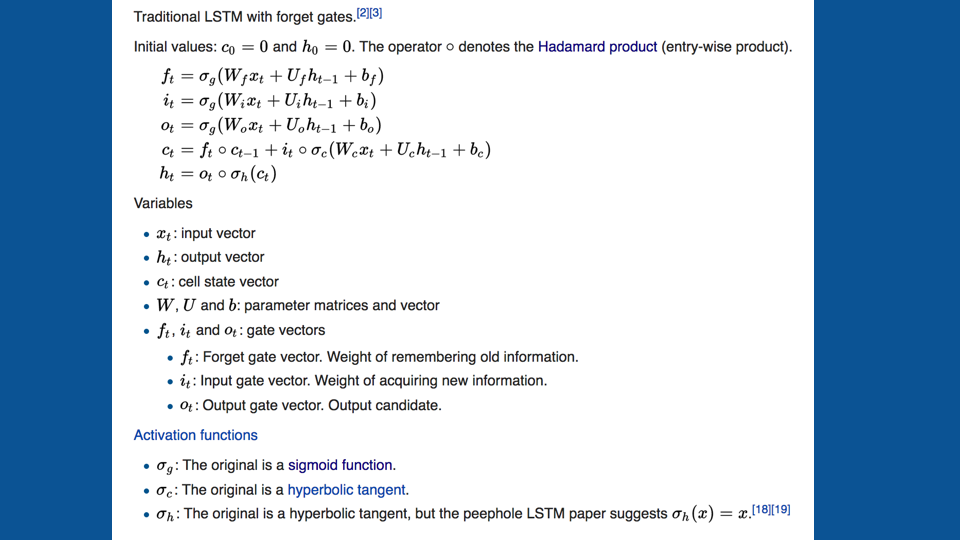Open the Hadamard product link
The width and height of the screenshot is (960, 540).
tap(597, 47)
